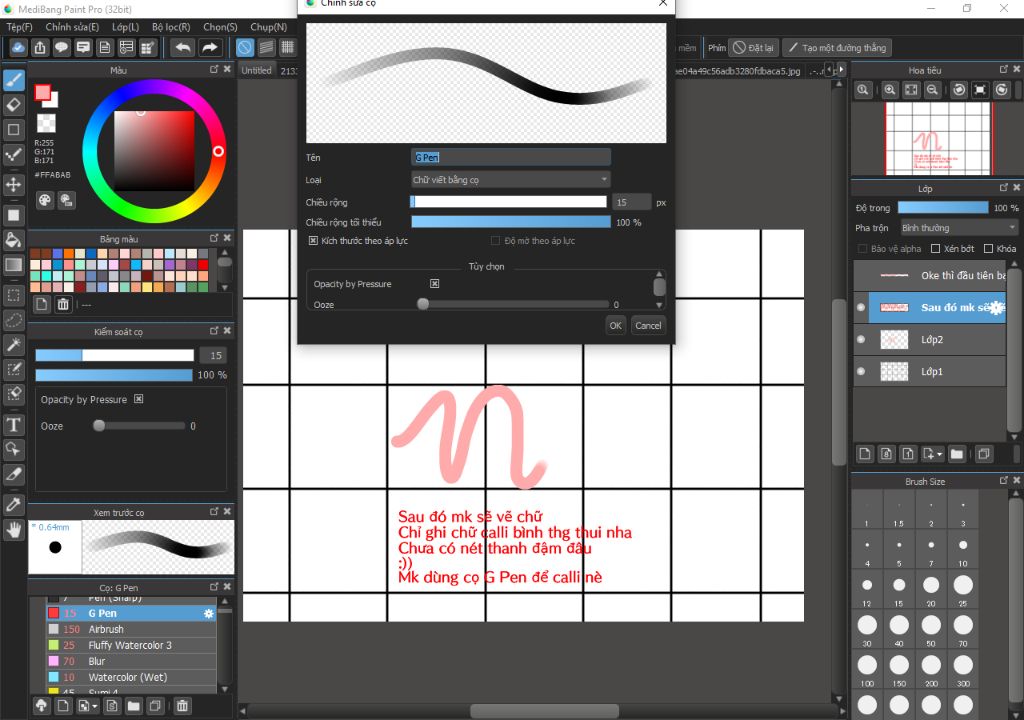This screenshot has height=720, width=1024.
Task: Adjust the Chiều rộng width slider in dialog
Action: 509,203
